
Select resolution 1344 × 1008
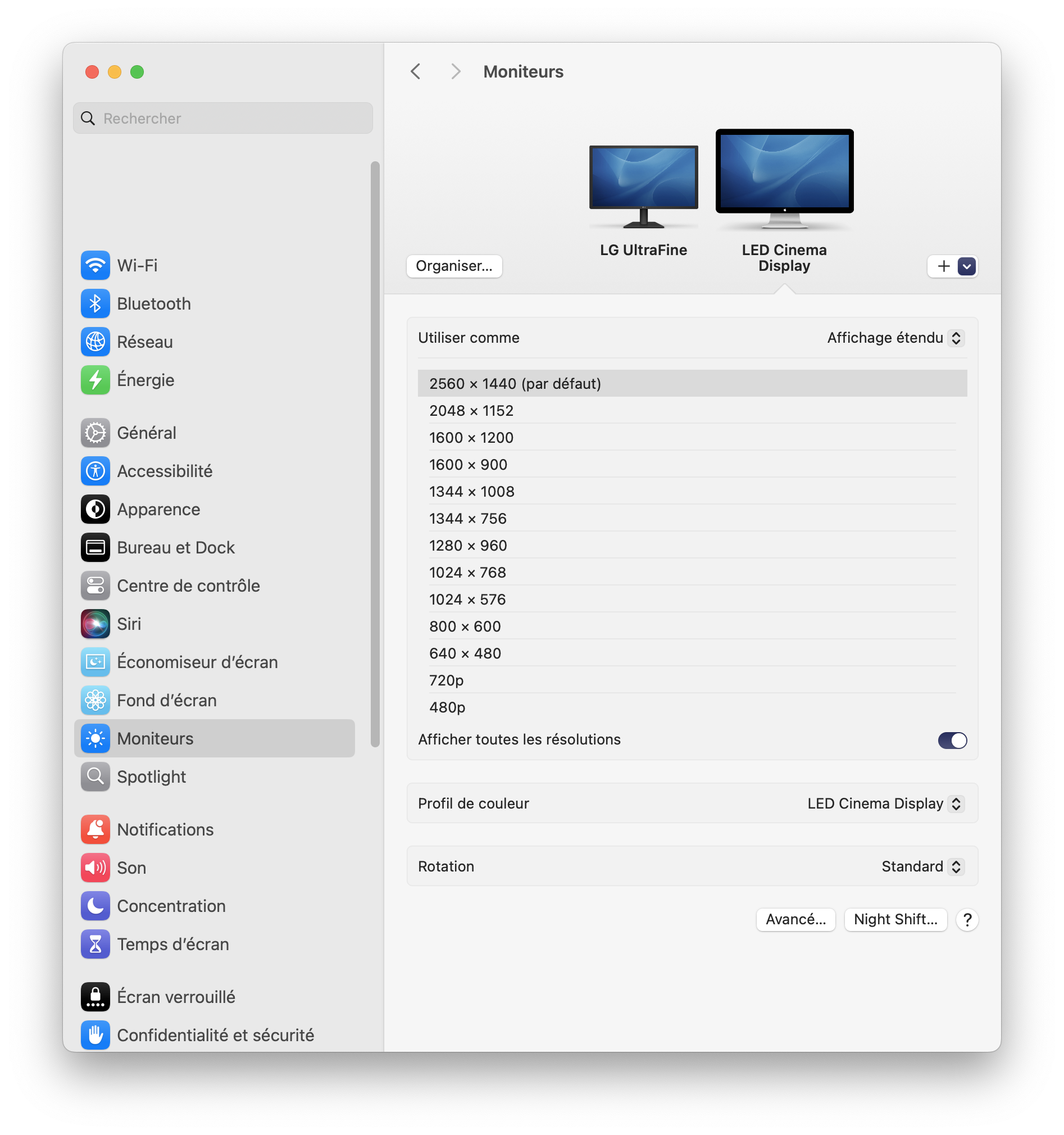(692, 492)
